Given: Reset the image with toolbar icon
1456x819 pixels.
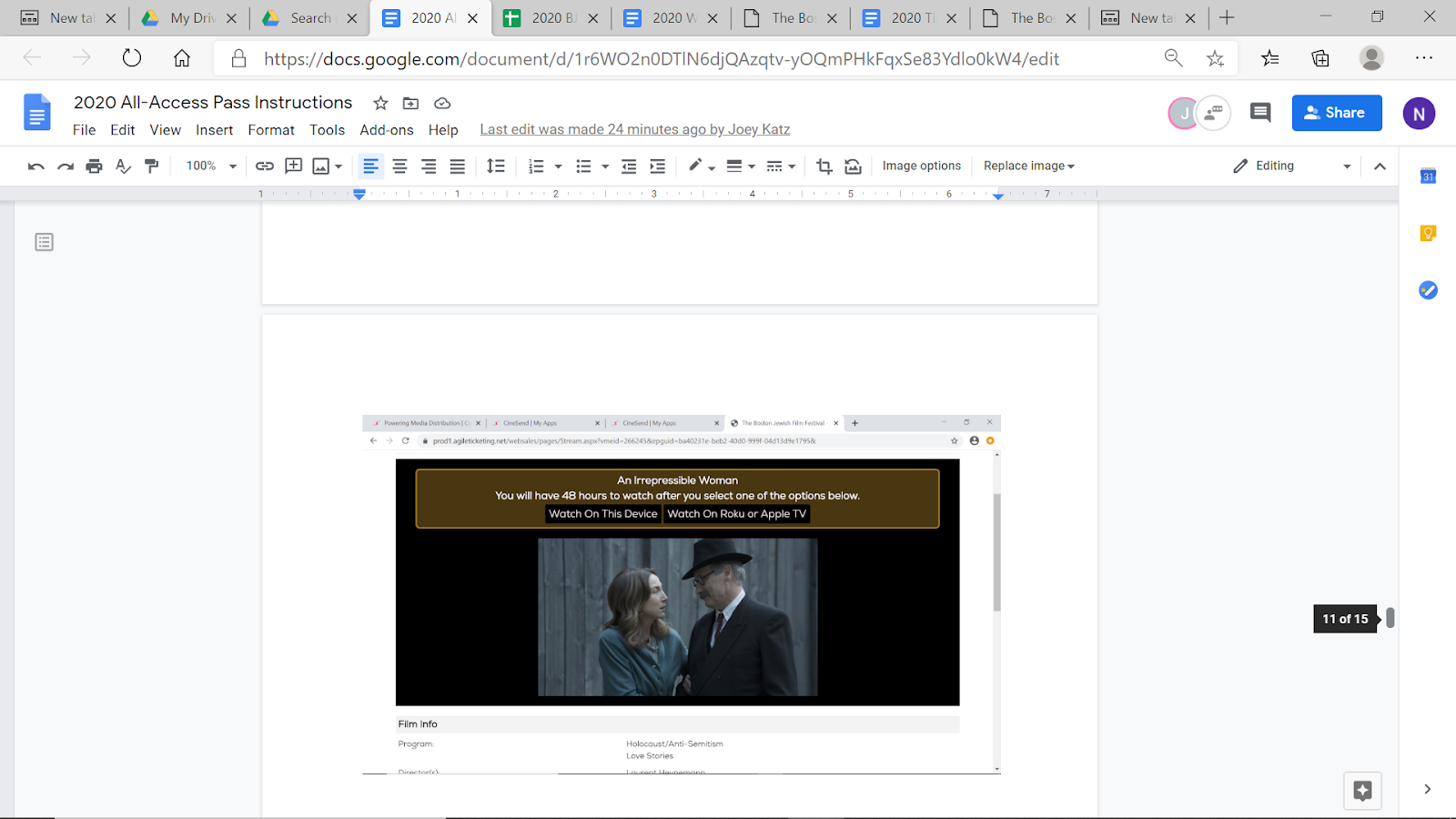Looking at the screenshot, I should click(853, 166).
